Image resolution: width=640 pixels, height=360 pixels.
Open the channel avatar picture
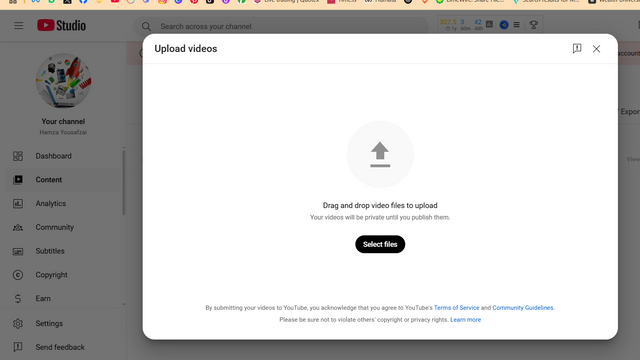coord(63,80)
